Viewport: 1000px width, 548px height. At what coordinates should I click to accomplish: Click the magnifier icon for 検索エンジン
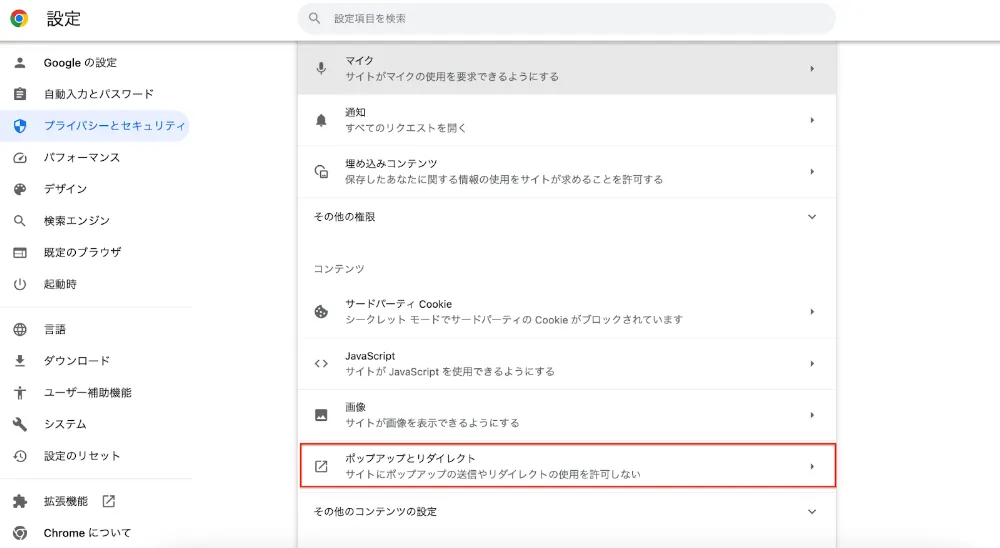pyautogui.click(x=20, y=221)
